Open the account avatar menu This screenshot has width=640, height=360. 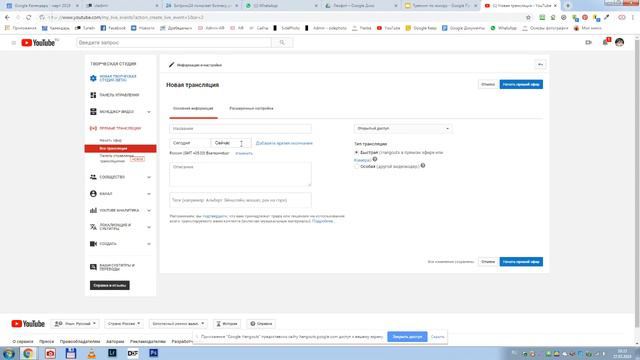tap(619, 42)
